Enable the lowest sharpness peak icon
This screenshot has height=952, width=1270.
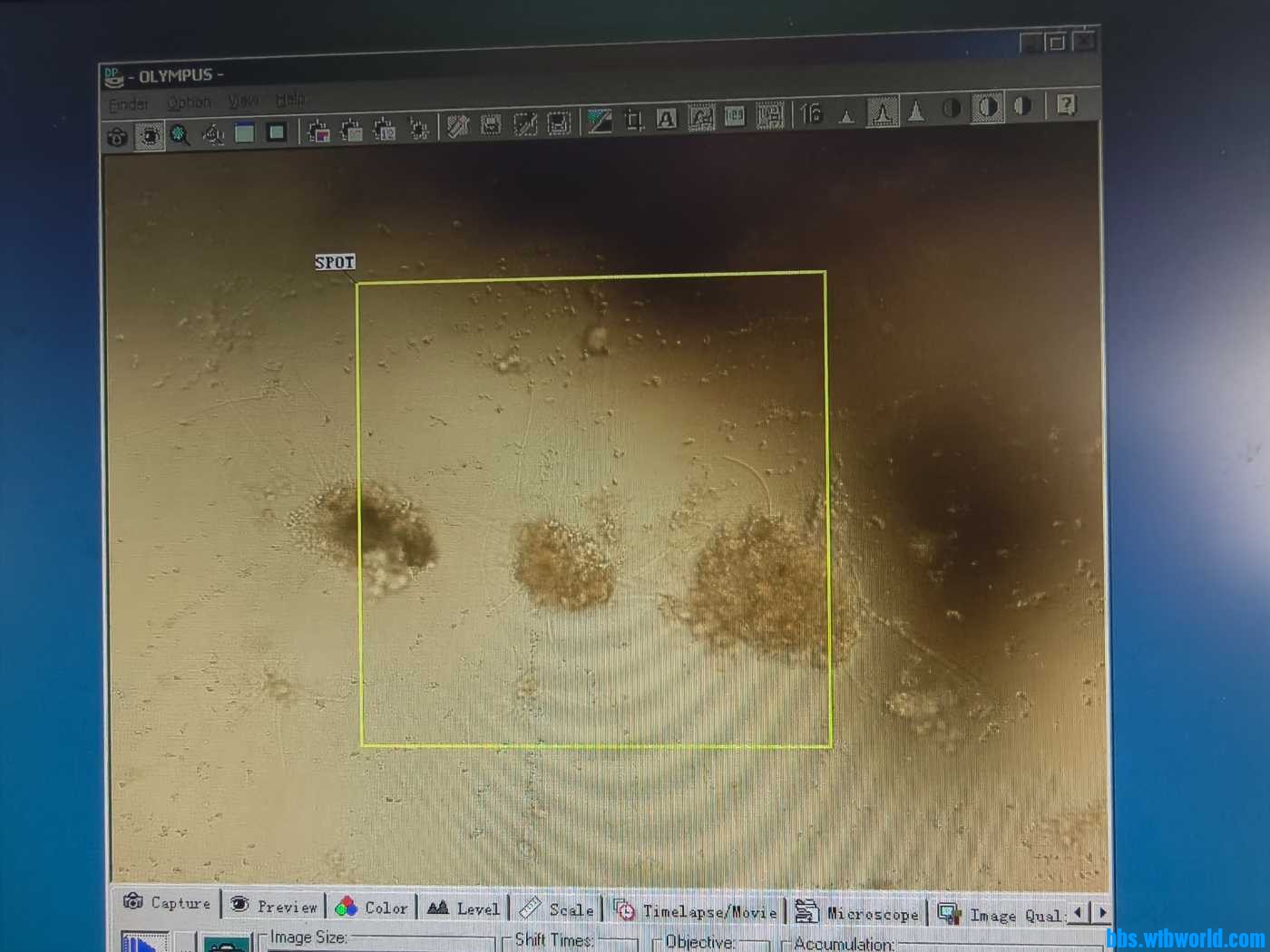click(846, 115)
